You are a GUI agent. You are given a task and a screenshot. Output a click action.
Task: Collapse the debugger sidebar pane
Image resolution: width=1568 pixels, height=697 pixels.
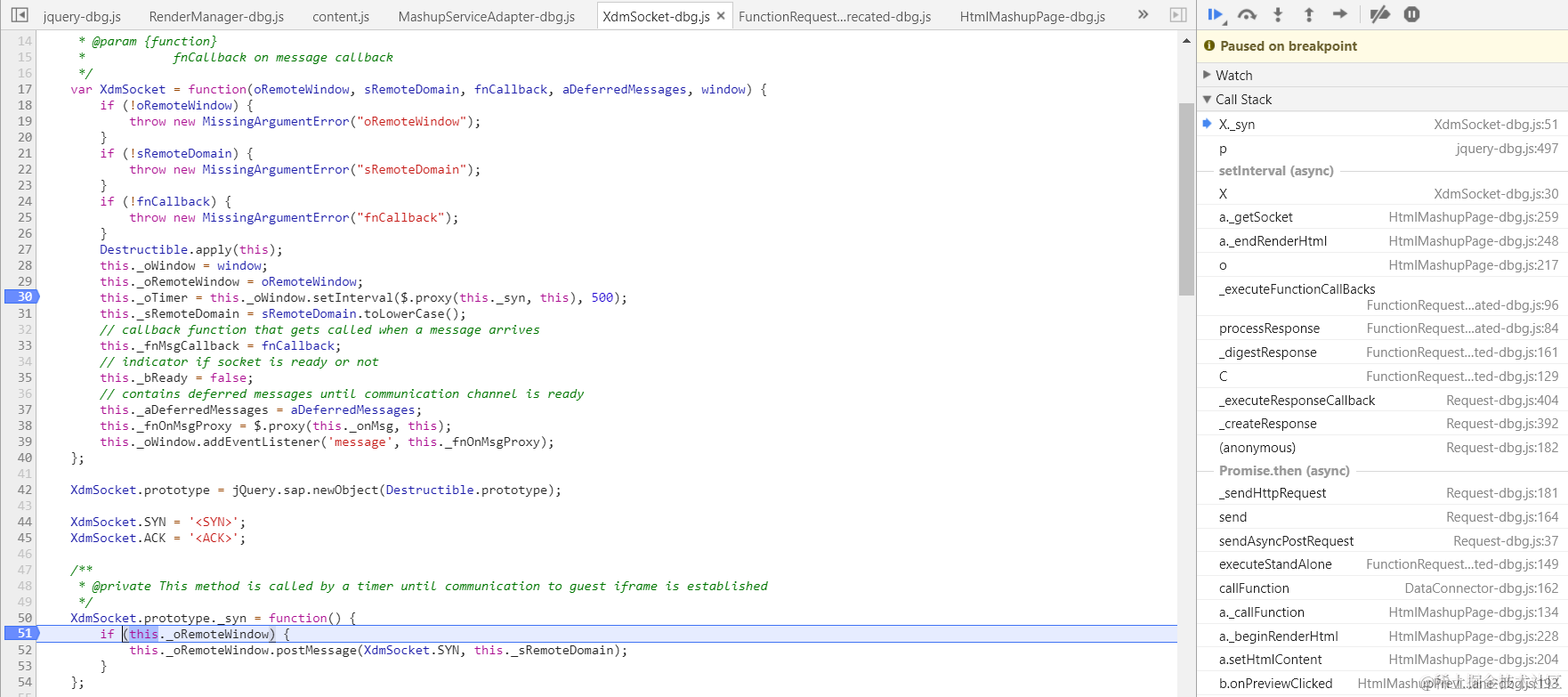pos(1178,15)
